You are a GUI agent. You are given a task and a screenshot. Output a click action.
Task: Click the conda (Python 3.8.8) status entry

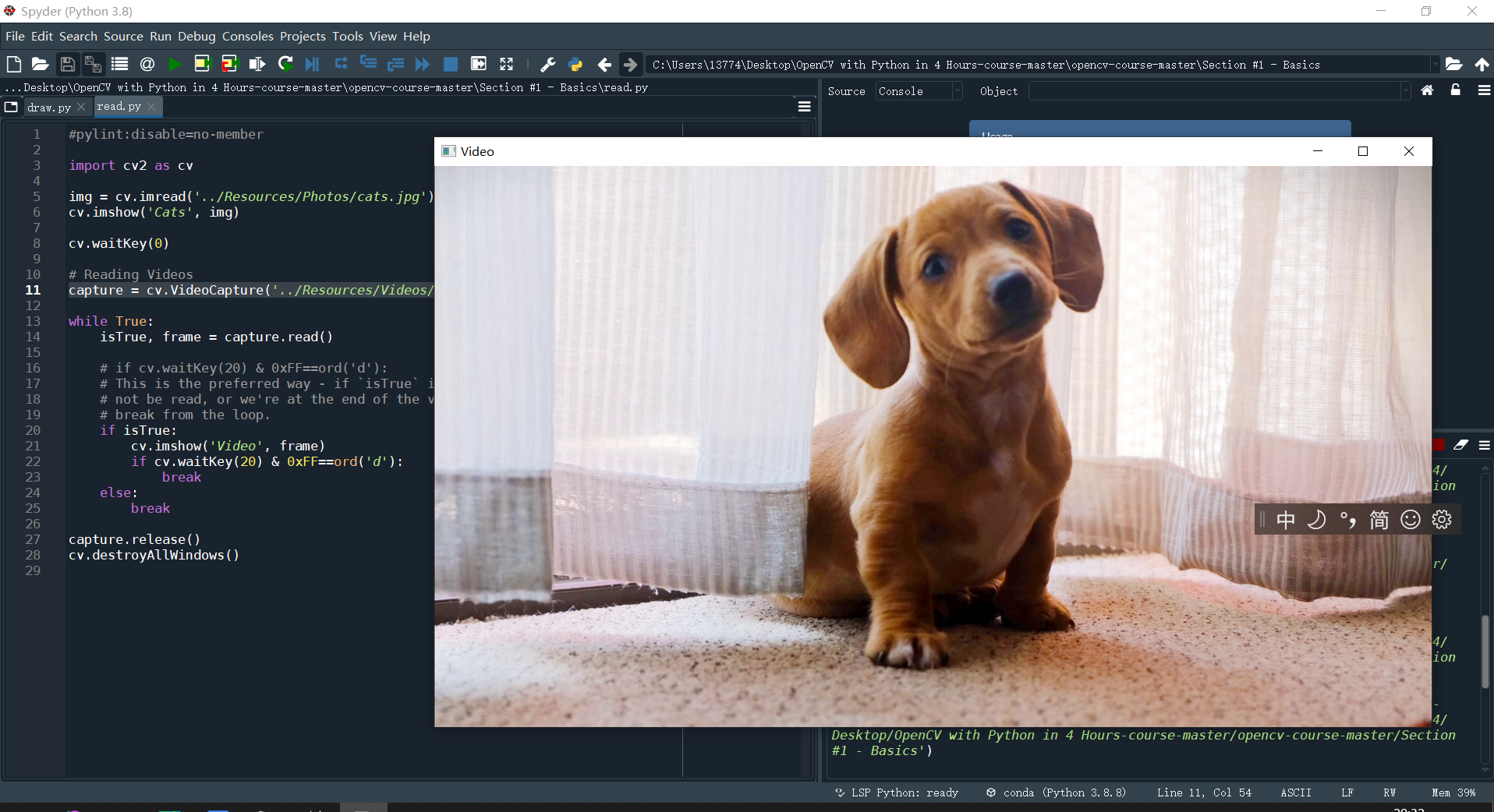click(x=1057, y=793)
